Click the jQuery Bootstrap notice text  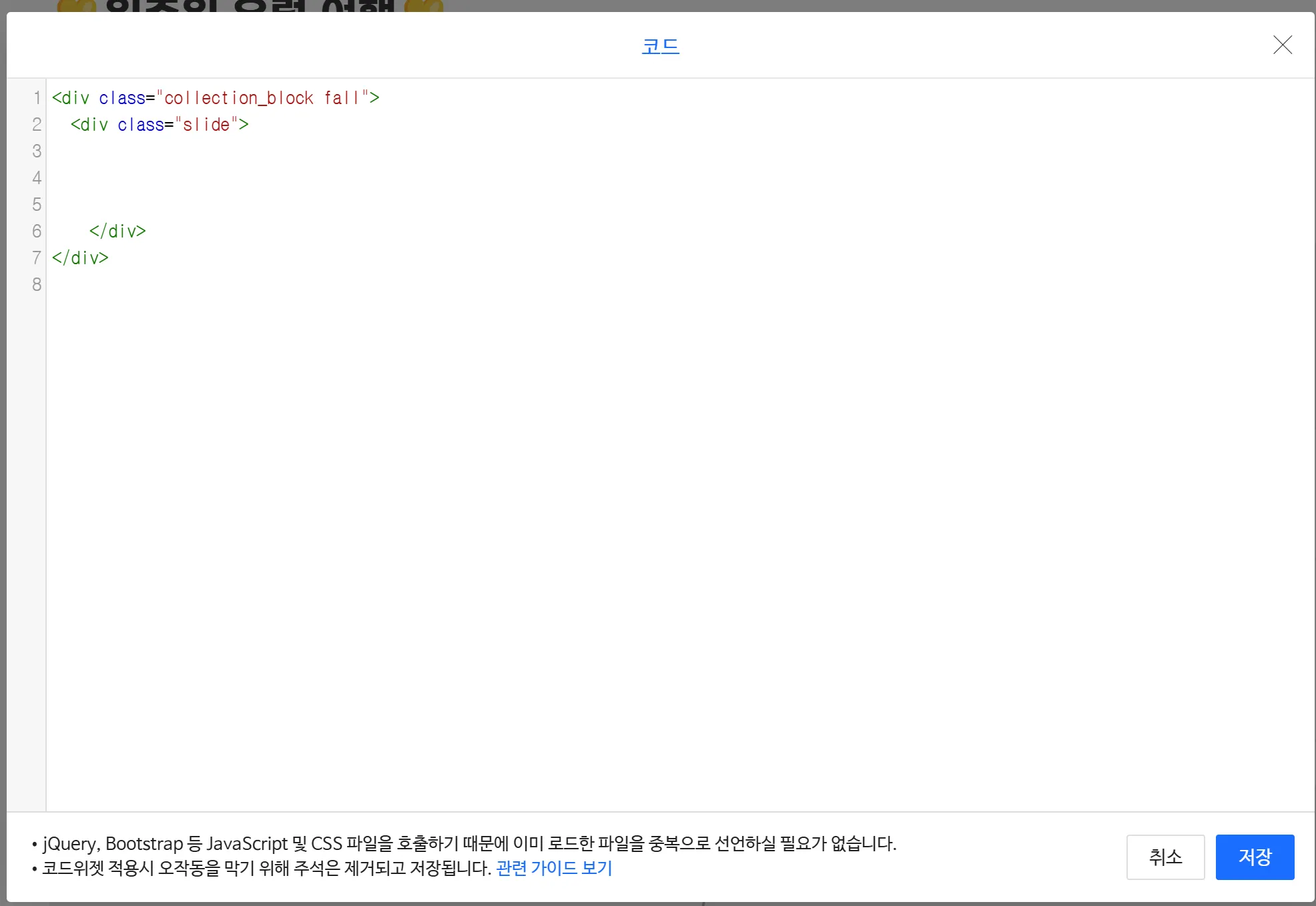(x=467, y=844)
